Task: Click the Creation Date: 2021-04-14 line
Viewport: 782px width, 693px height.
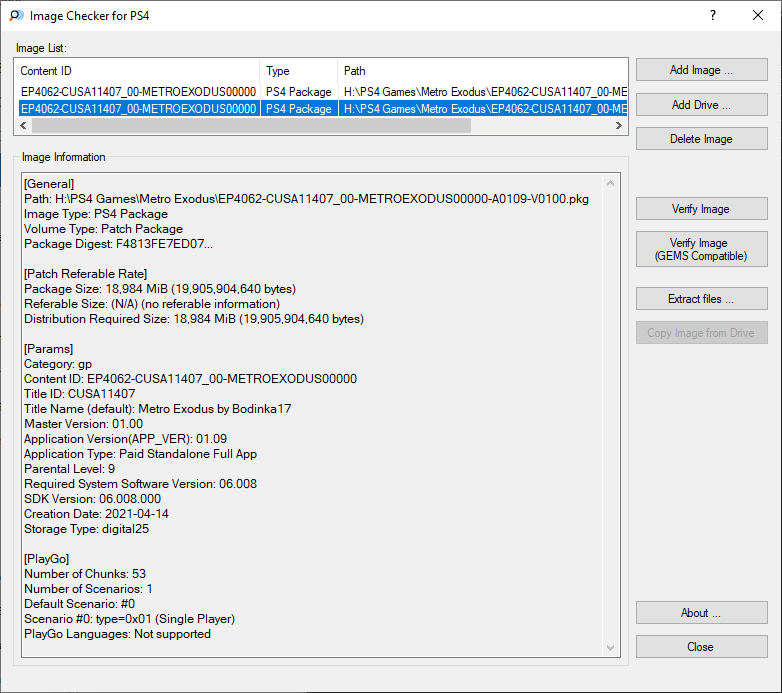Action: click(96, 514)
